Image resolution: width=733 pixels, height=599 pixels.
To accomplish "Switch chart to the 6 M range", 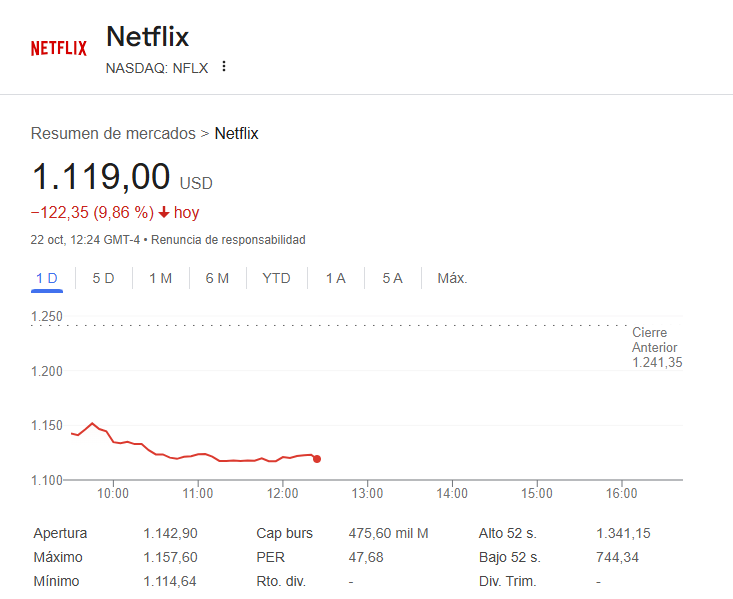I will (217, 278).
